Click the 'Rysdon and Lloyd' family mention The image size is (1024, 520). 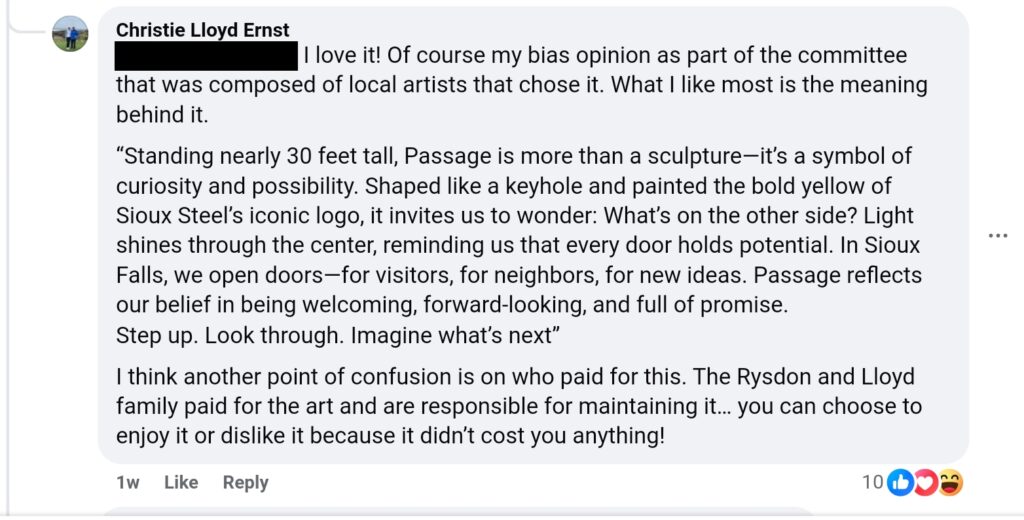point(826,376)
